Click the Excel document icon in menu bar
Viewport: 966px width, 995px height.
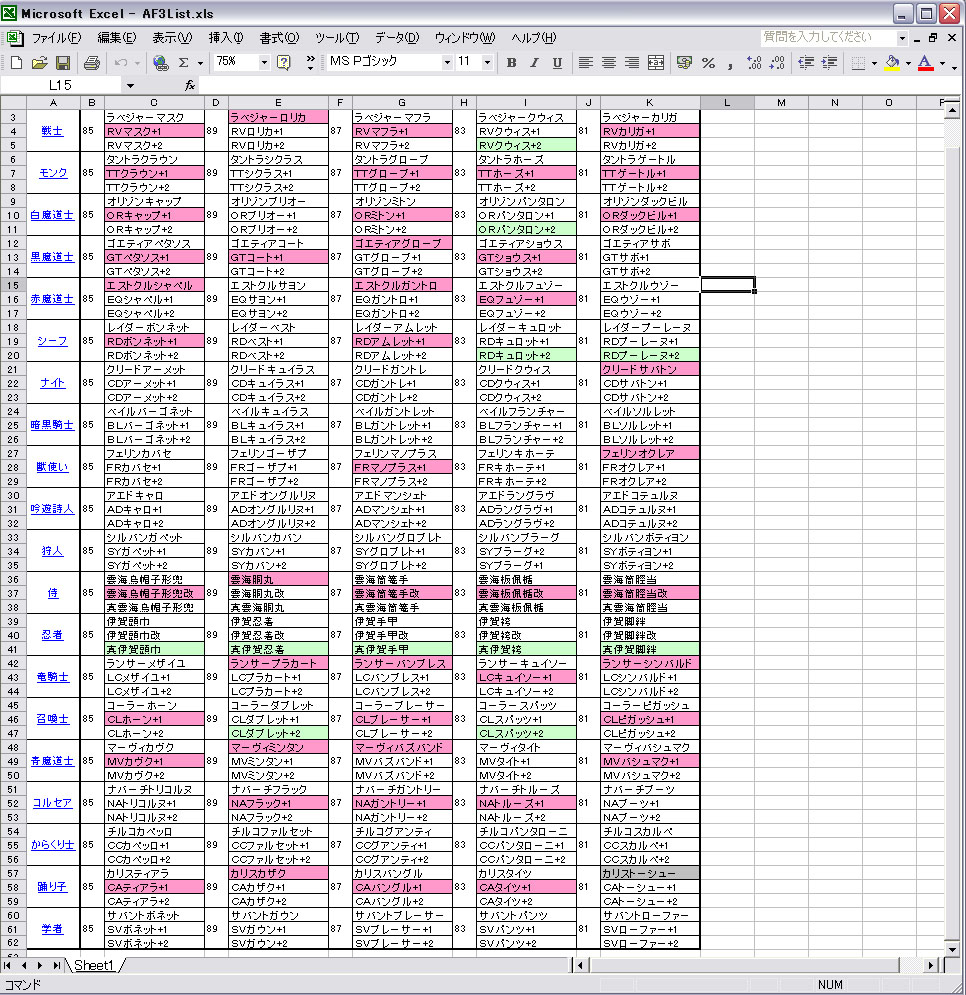pyautogui.click(x=13, y=37)
